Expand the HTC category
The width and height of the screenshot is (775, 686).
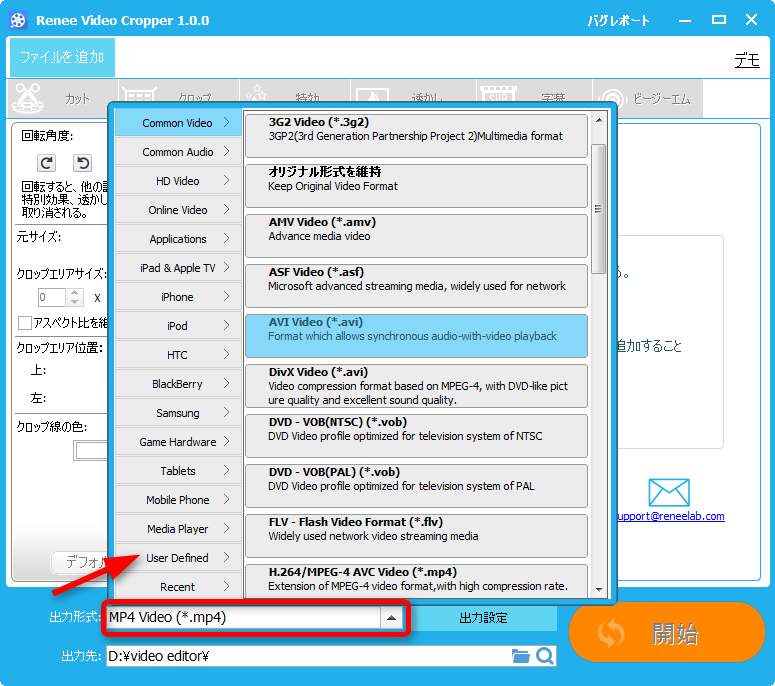coord(178,355)
